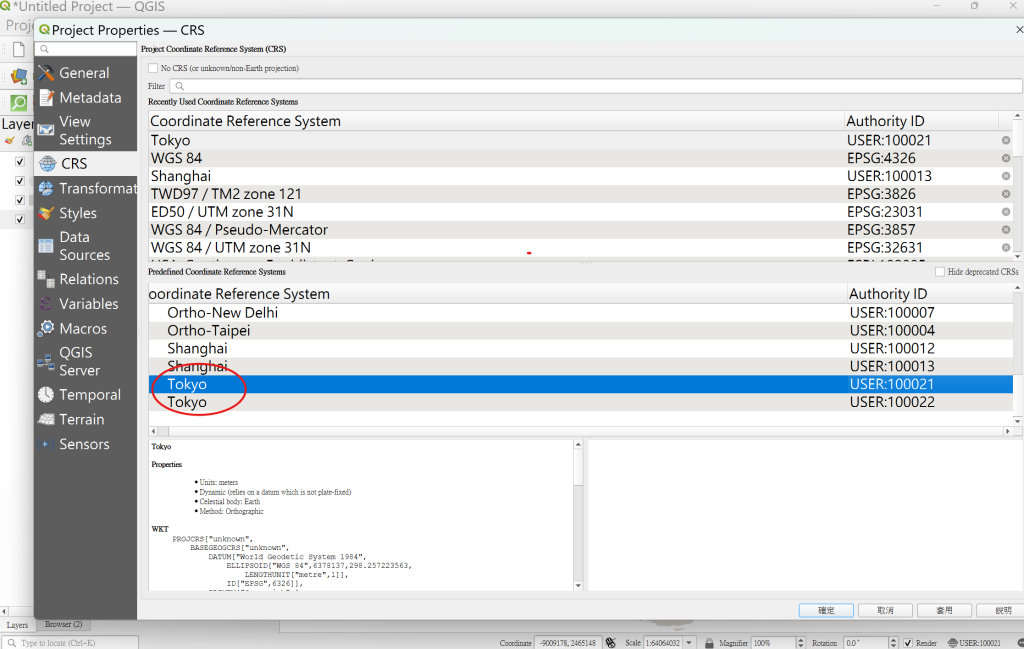Click the New Project icon in QGIS toolbar

click(18, 50)
